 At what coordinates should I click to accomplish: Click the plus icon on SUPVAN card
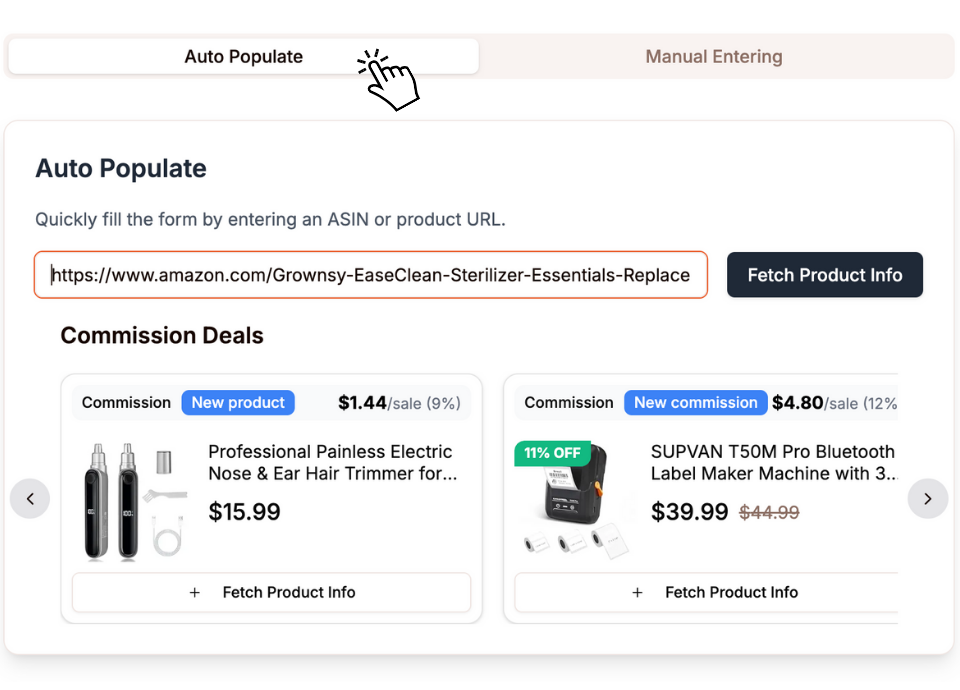[638, 592]
